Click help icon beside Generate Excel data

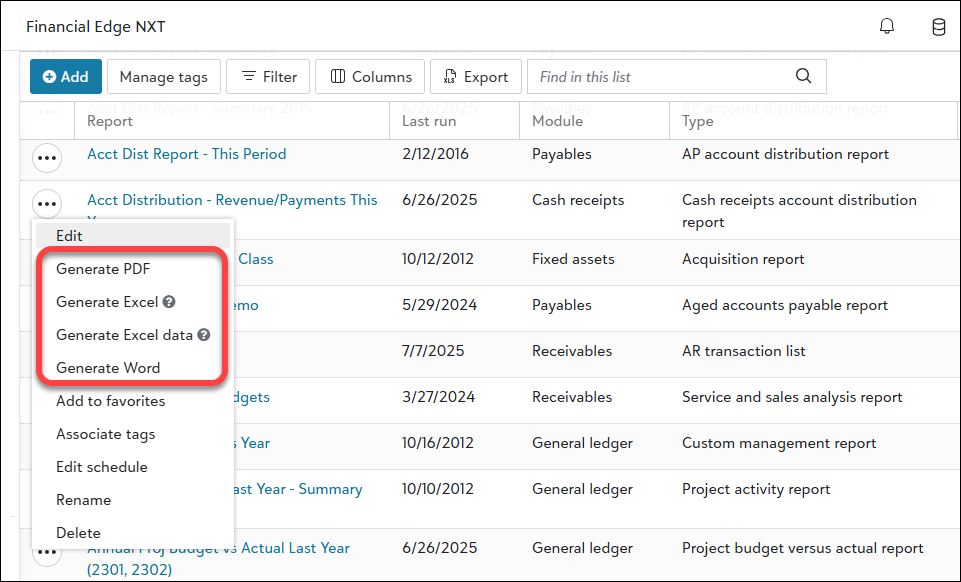pyautogui.click(x=204, y=335)
